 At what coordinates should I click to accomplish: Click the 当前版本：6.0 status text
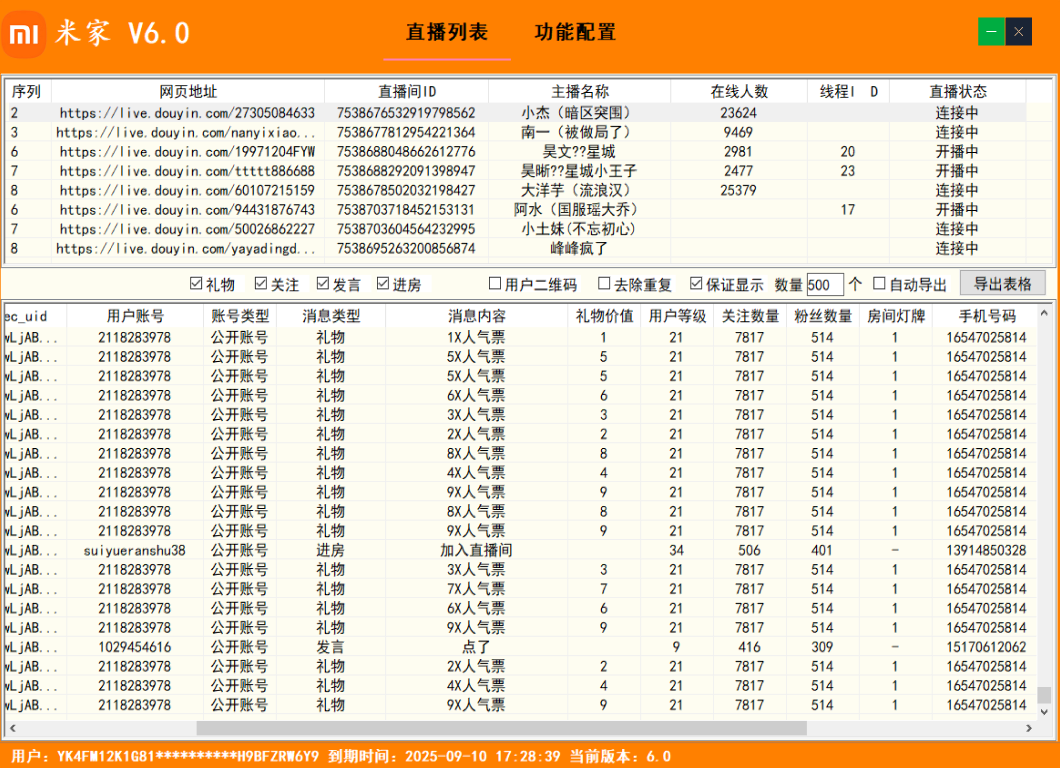tap(621, 756)
